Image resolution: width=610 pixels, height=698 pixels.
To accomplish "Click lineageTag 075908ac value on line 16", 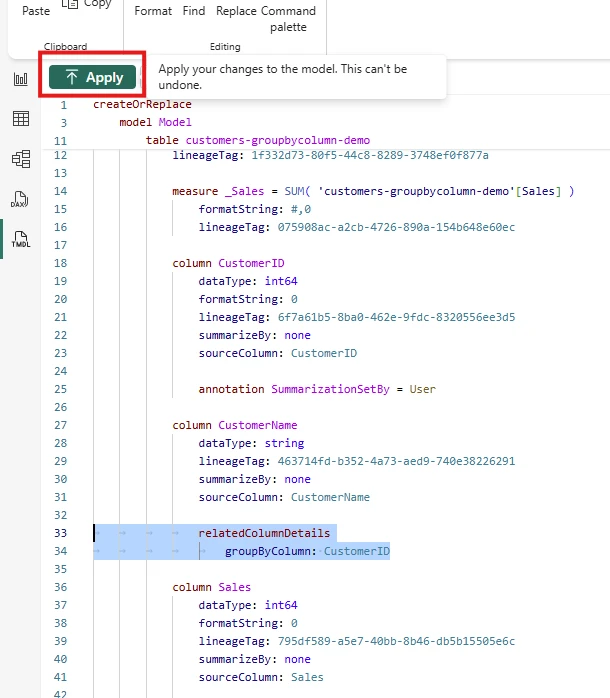I will 396,227.
